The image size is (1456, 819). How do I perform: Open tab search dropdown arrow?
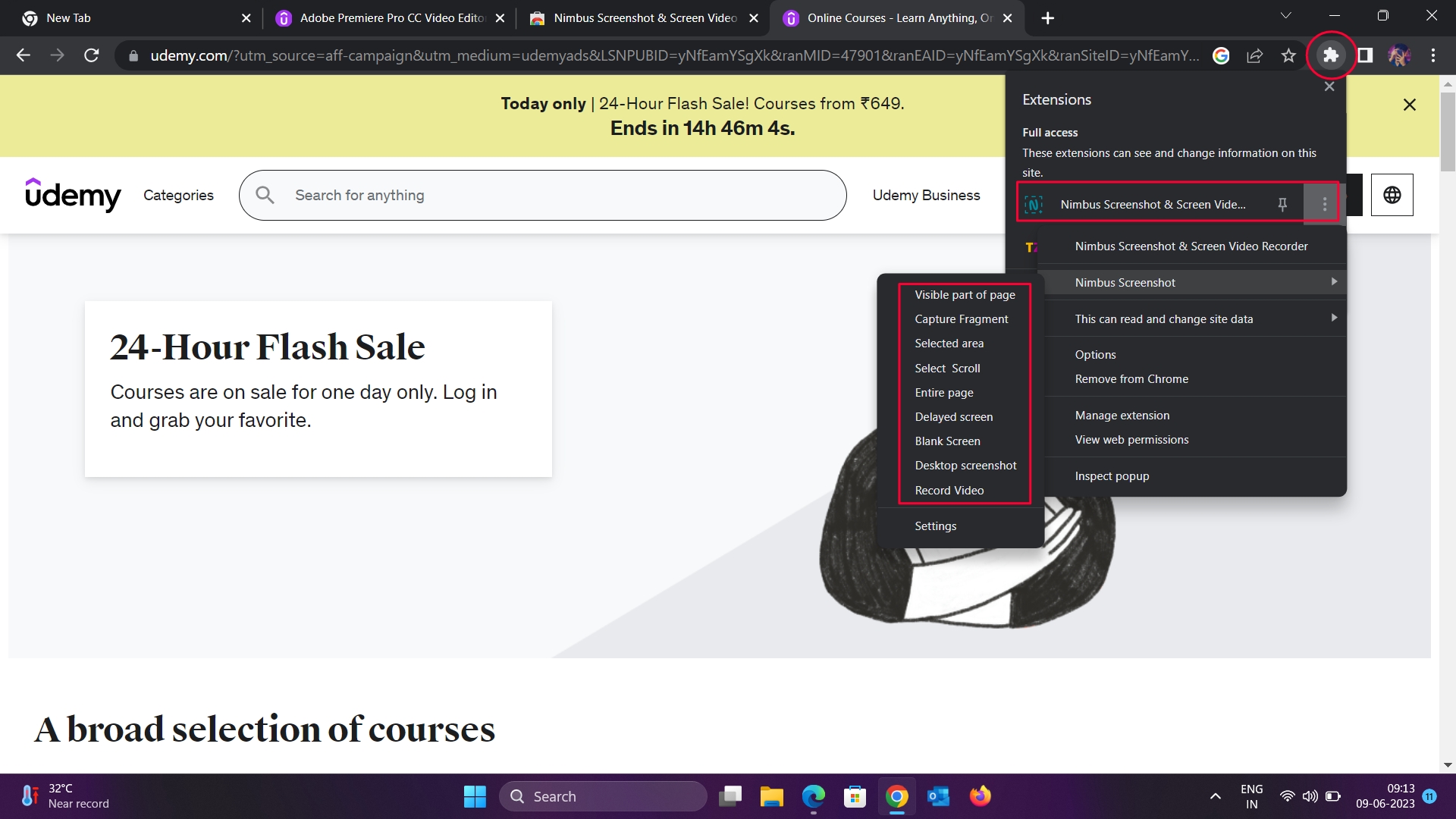tap(1285, 16)
